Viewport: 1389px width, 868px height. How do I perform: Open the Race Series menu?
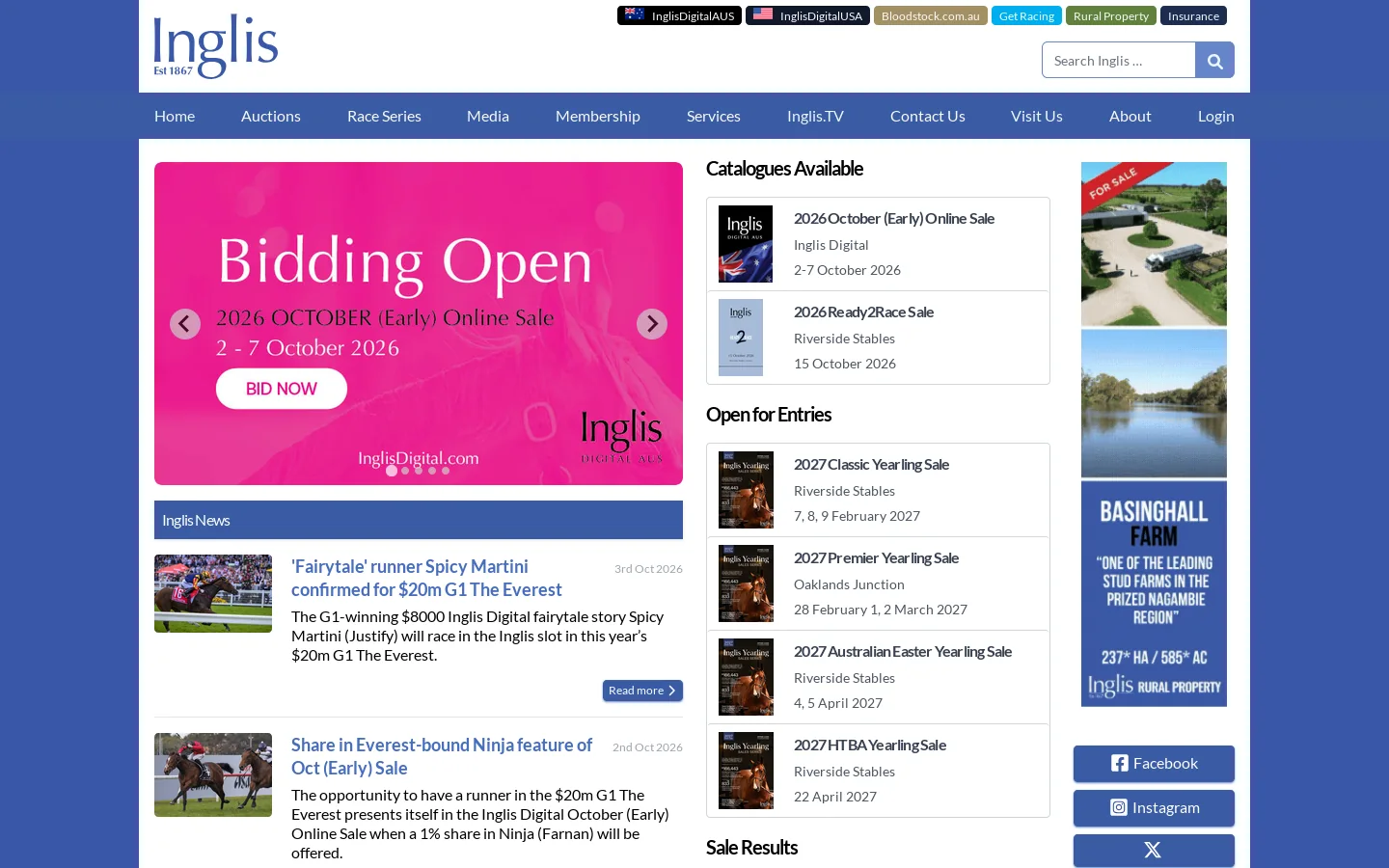coord(384,116)
